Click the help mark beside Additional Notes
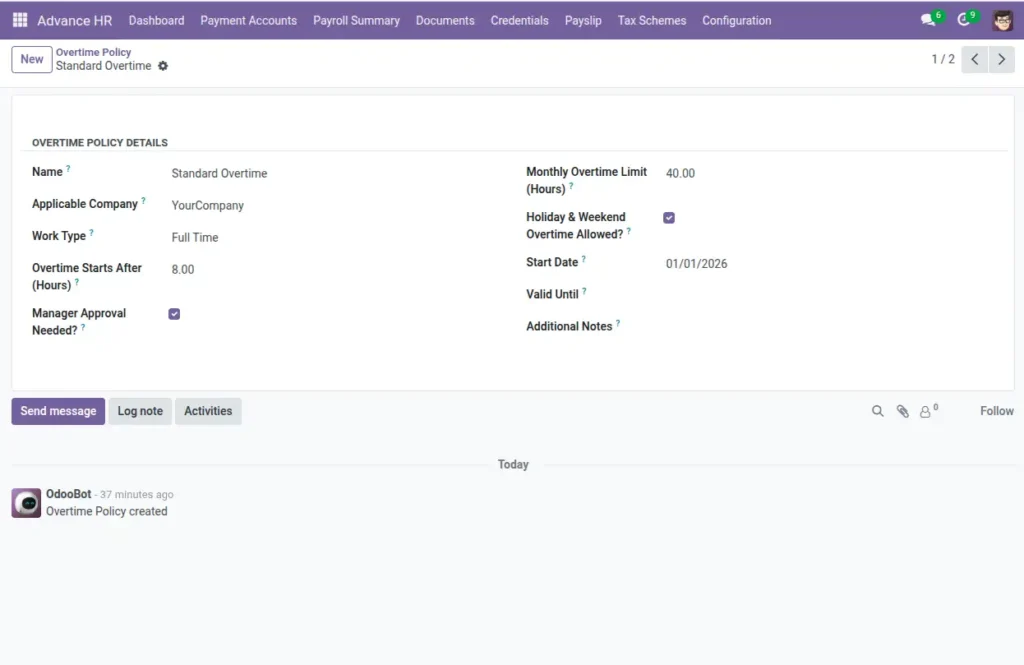 pyautogui.click(x=618, y=323)
